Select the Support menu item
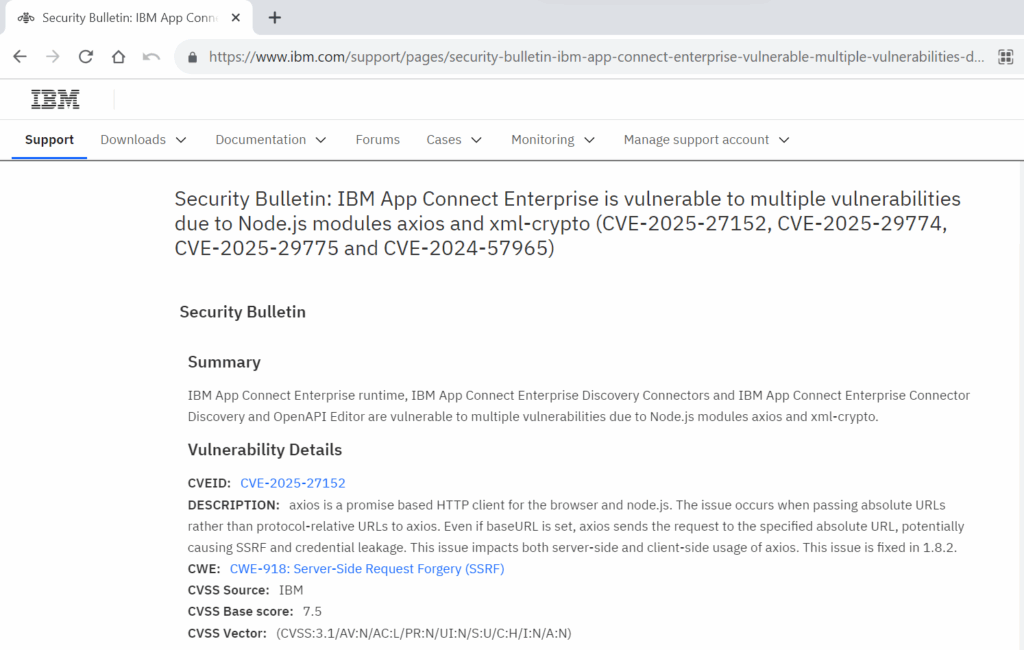Screen dimensions: 1024x650 (x=48, y=140)
